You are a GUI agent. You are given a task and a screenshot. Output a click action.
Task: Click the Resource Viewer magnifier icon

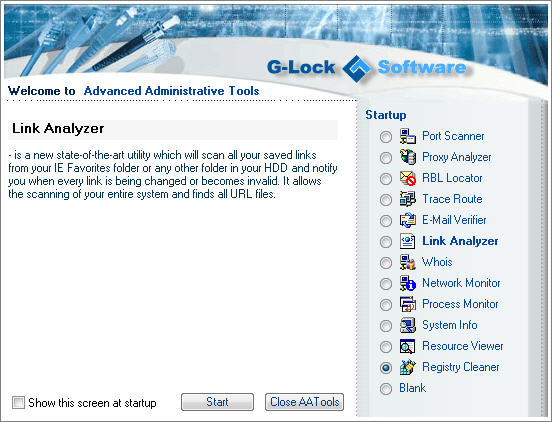408,346
